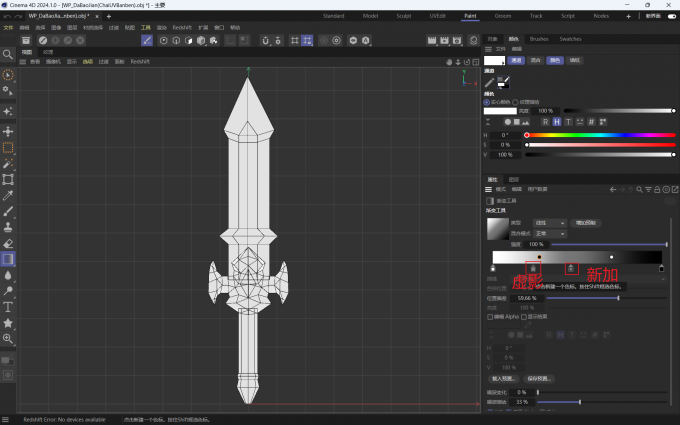Click the filter icon in Attributes panel
This screenshot has width=680, height=425.
coord(648,190)
